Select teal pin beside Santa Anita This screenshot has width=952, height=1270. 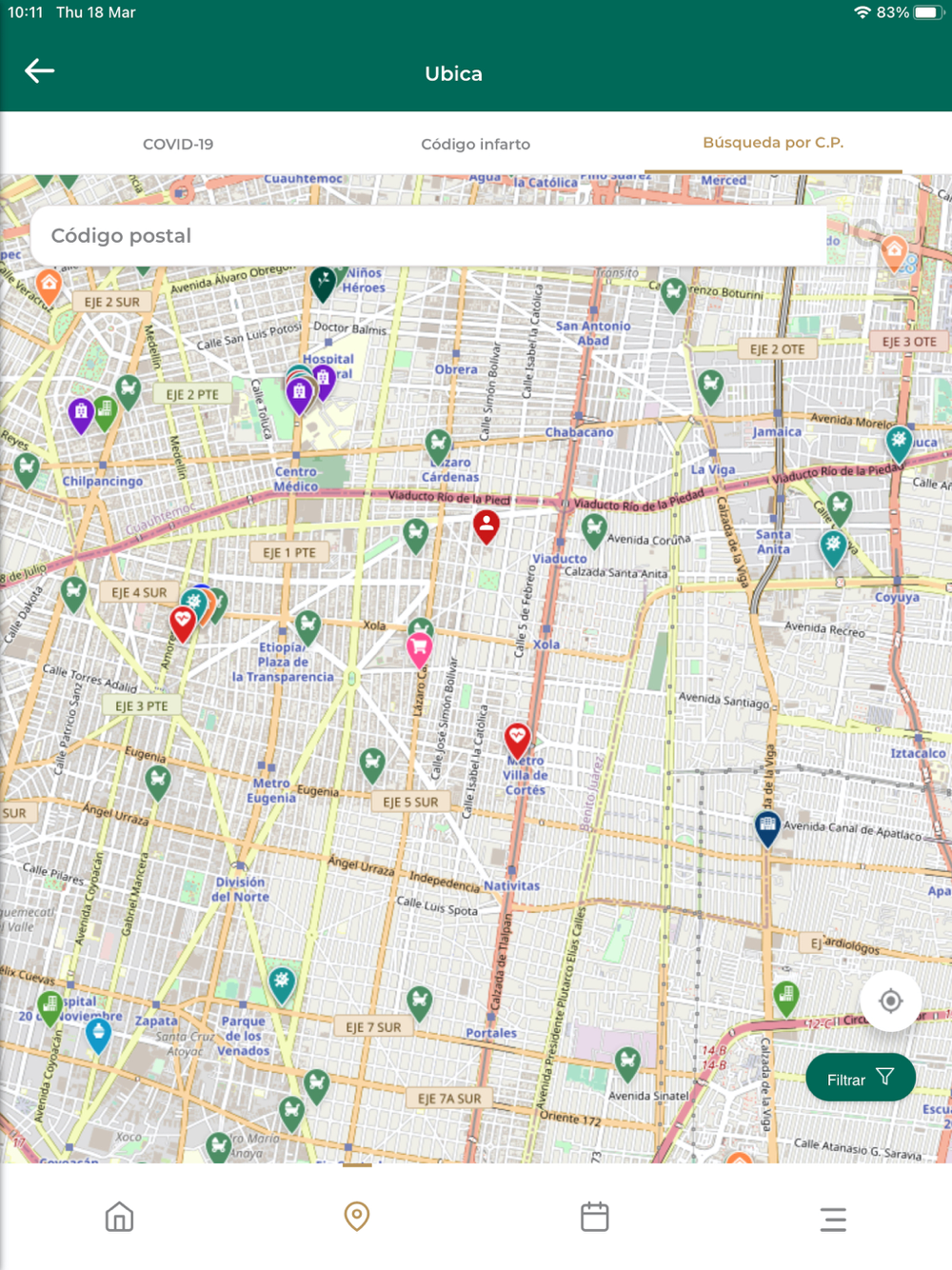pyautogui.click(x=833, y=549)
